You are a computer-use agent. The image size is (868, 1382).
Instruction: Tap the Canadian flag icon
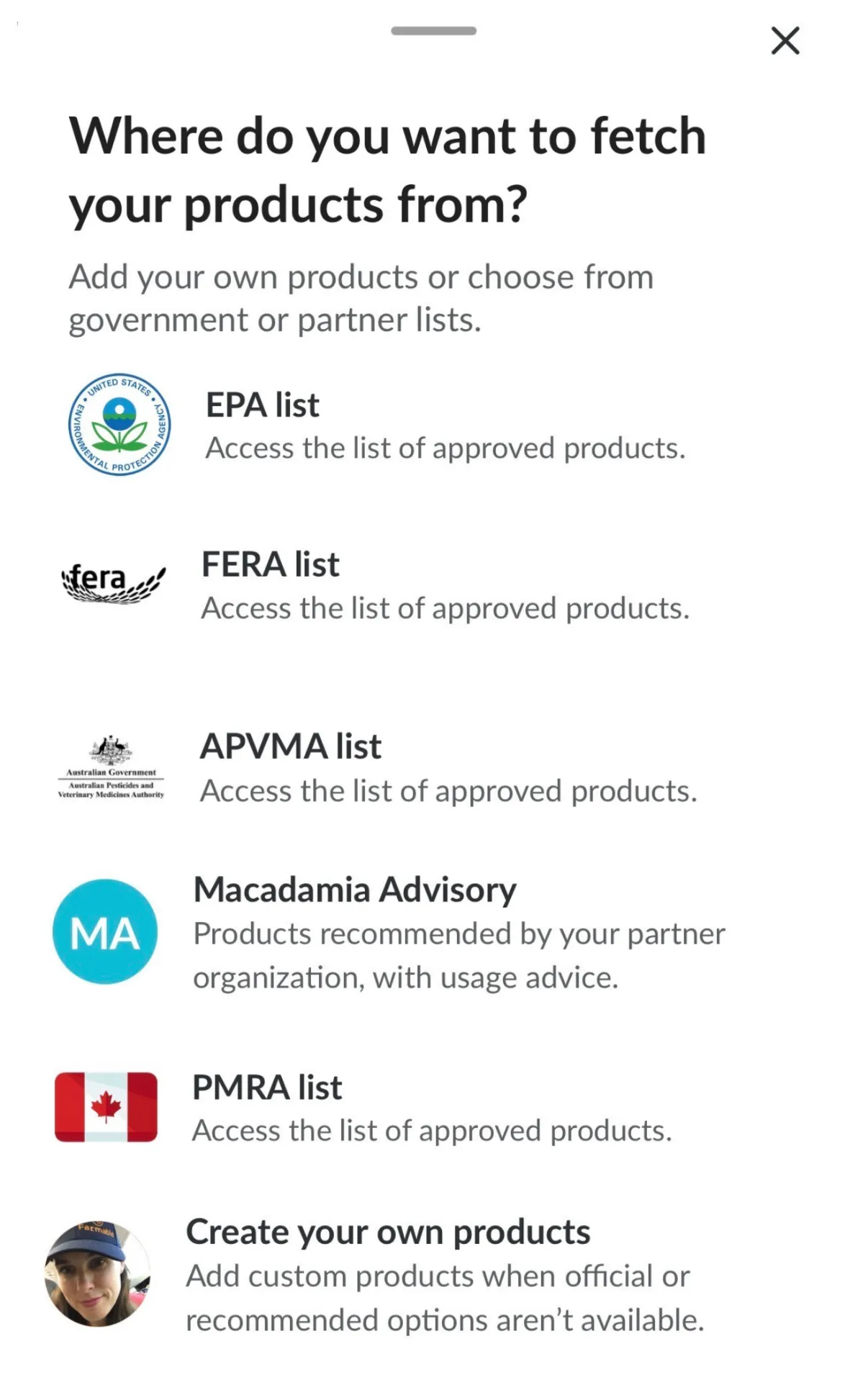point(106,1107)
